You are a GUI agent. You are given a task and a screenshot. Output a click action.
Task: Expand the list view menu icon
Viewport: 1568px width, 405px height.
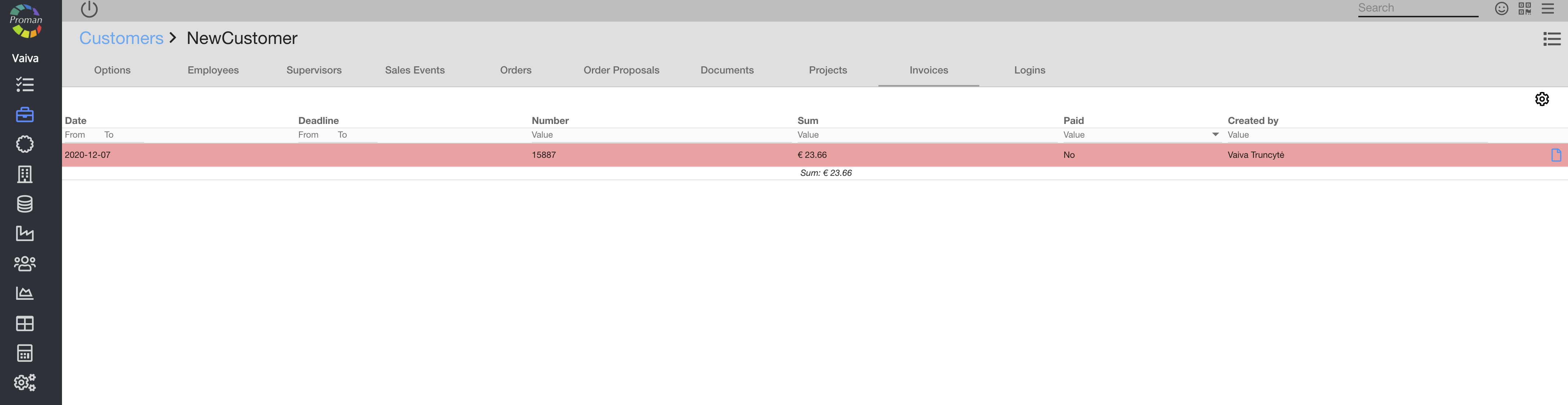[x=1551, y=39]
